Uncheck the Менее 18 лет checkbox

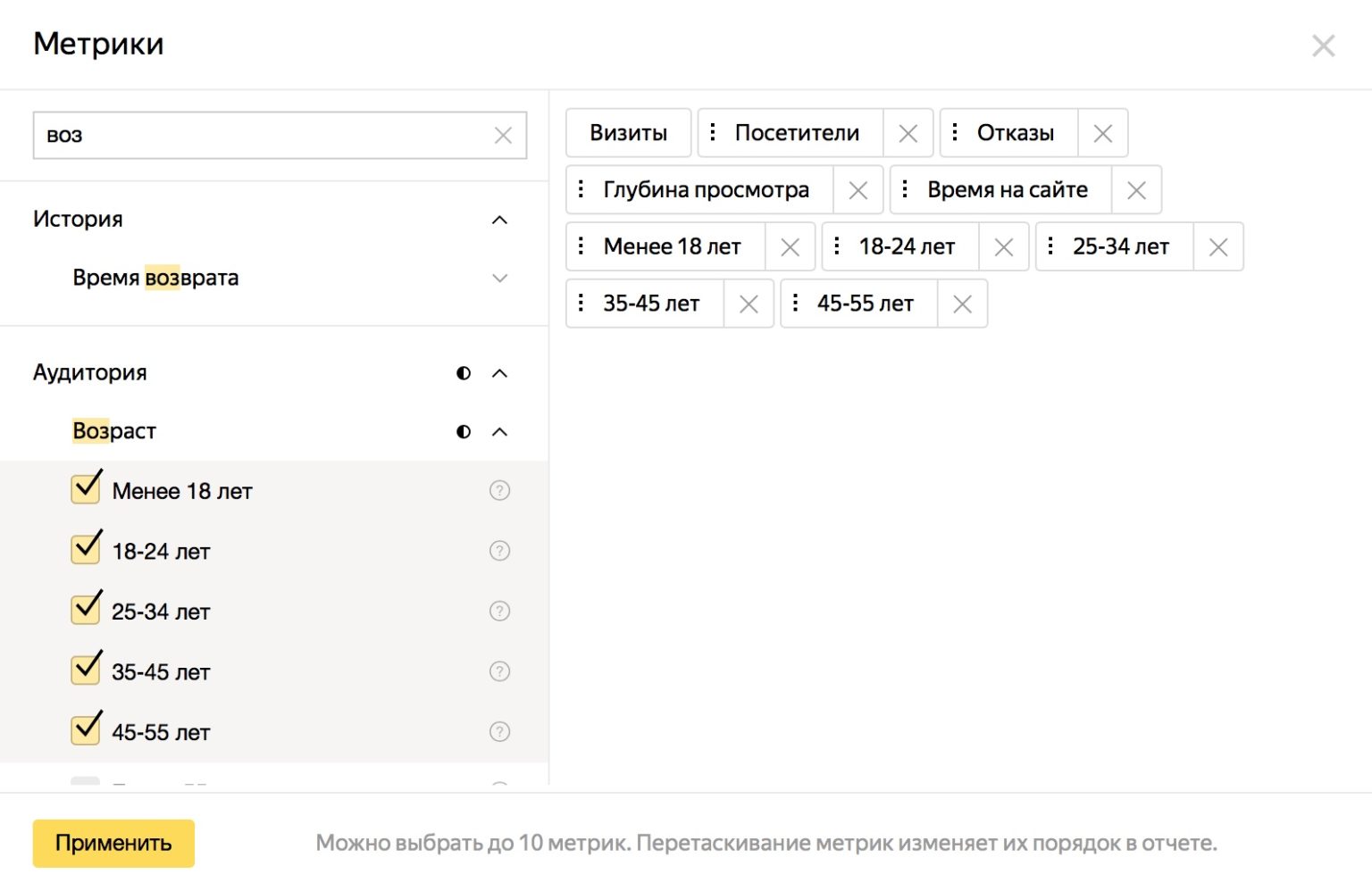86,489
